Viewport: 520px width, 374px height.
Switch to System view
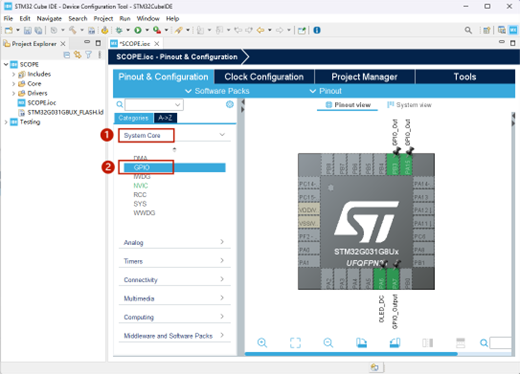pos(409,105)
